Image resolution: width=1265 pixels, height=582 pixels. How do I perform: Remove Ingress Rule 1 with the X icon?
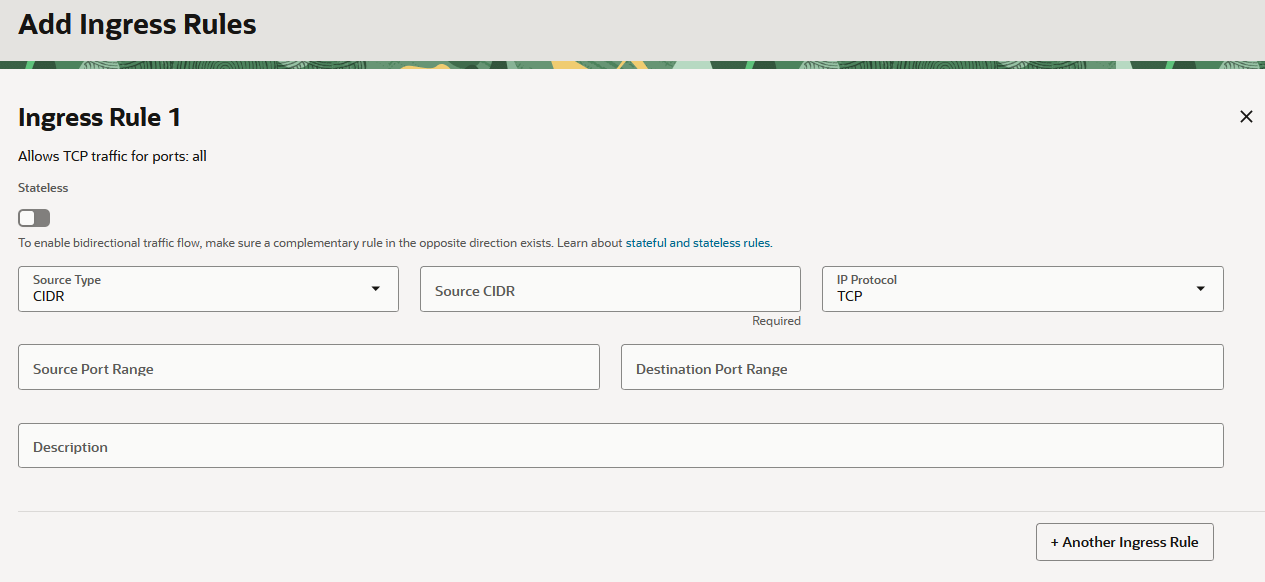point(1246,117)
